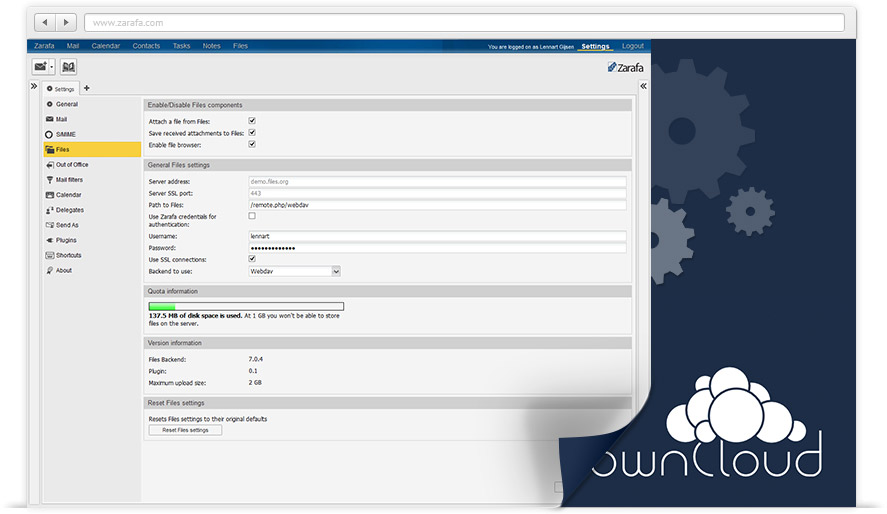Click the Quota information section header

point(387,291)
